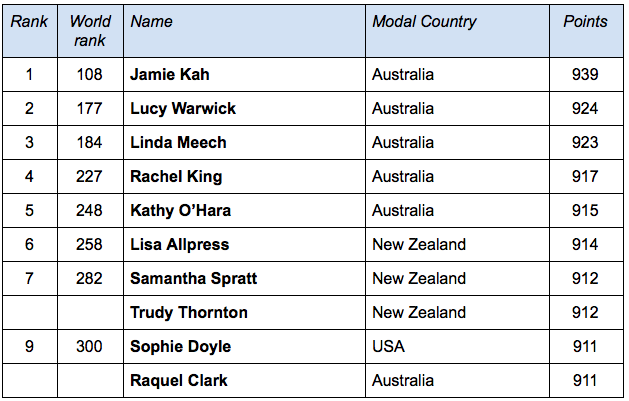Select Trudy Thornton's name cell
The width and height of the screenshot is (629, 401).
[x=189, y=313]
